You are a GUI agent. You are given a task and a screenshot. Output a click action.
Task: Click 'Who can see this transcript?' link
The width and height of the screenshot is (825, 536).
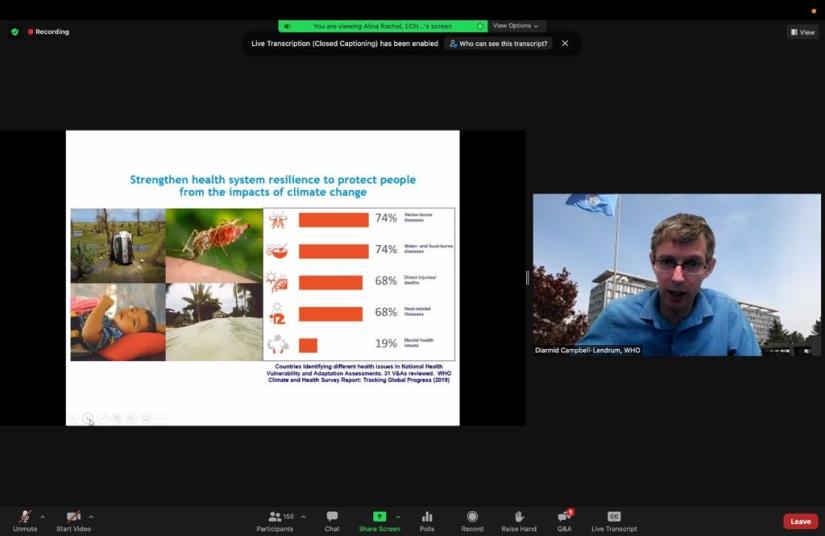coord(497,44)
